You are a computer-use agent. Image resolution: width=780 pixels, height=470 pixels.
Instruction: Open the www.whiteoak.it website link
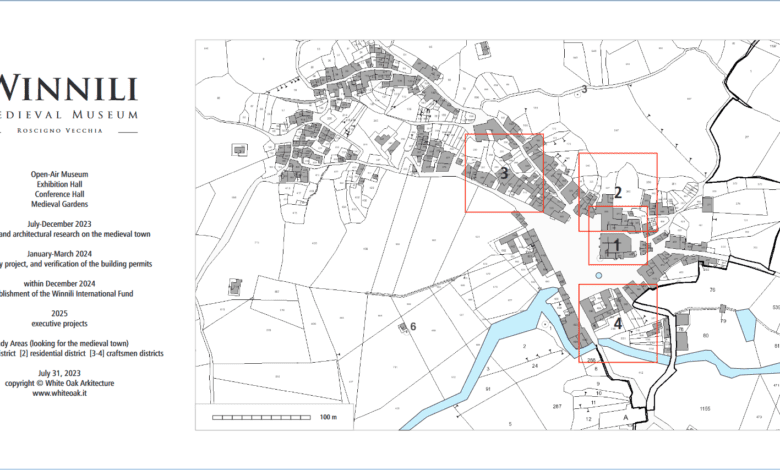pyautogui.click(x=60, y=393)
